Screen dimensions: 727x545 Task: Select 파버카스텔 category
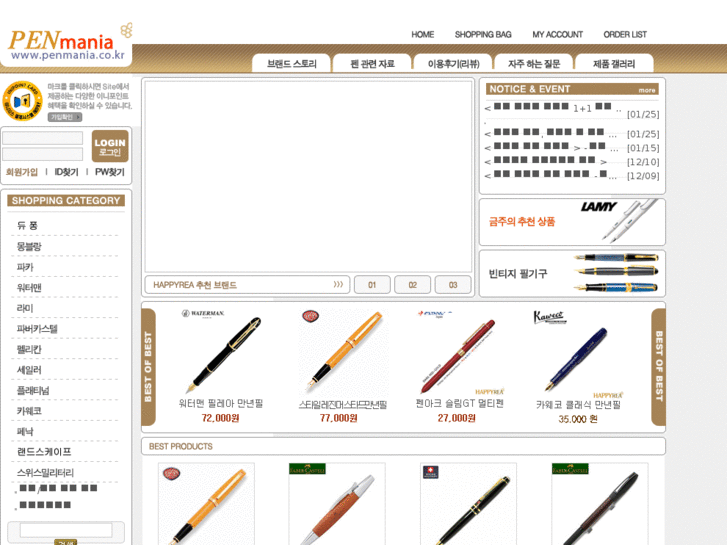tap(37, 329)
